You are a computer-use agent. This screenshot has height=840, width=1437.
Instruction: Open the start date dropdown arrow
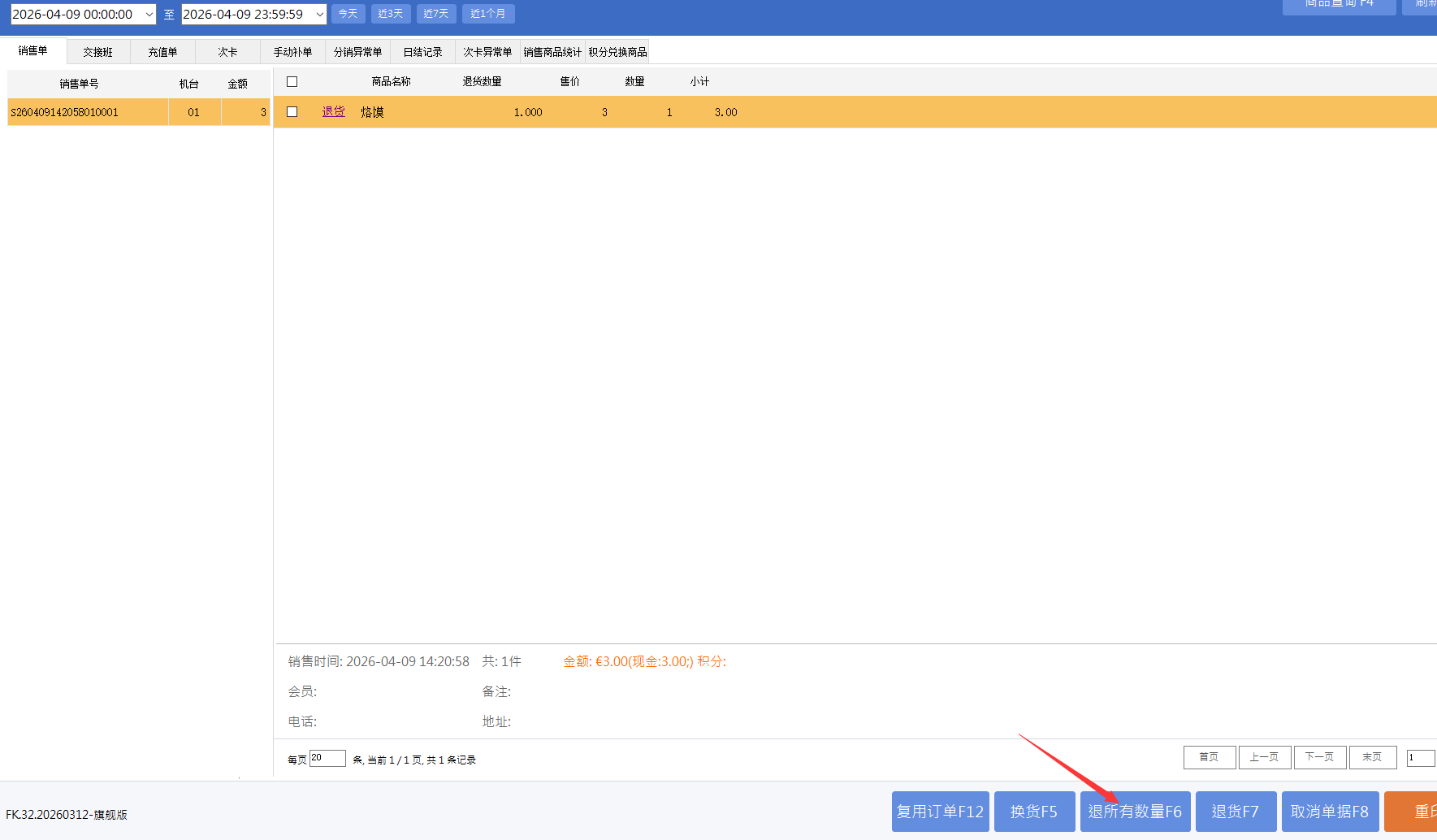(149, 15)
